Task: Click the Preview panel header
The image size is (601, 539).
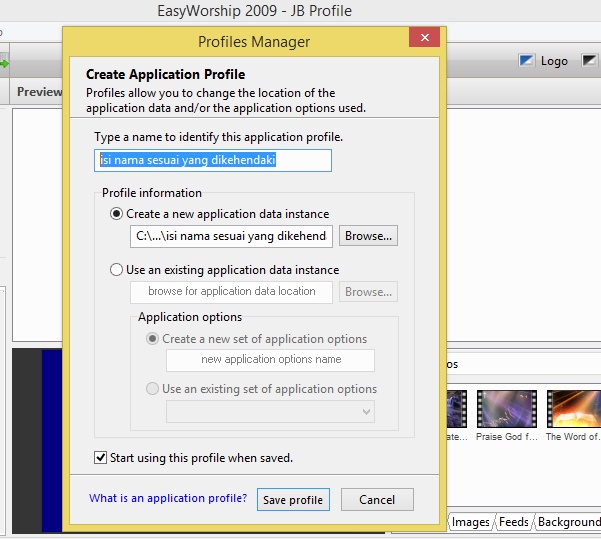Action: point(39,92)
